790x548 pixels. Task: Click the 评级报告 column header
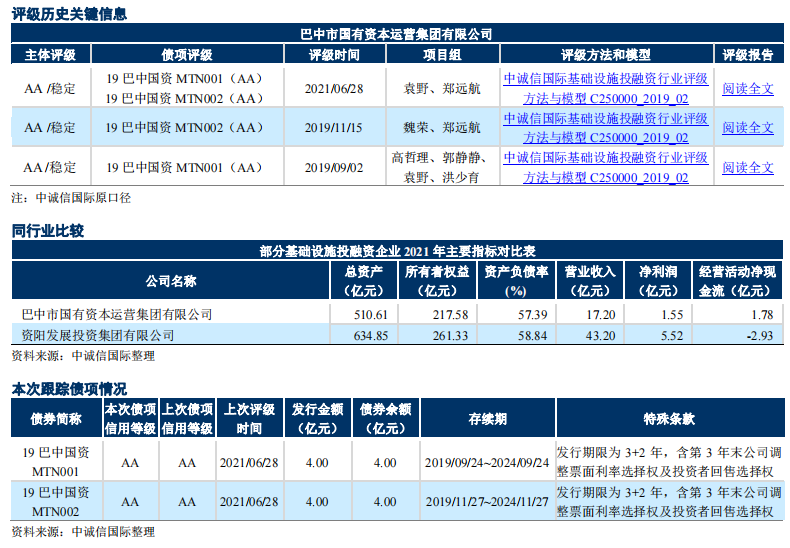click(748, 54)
